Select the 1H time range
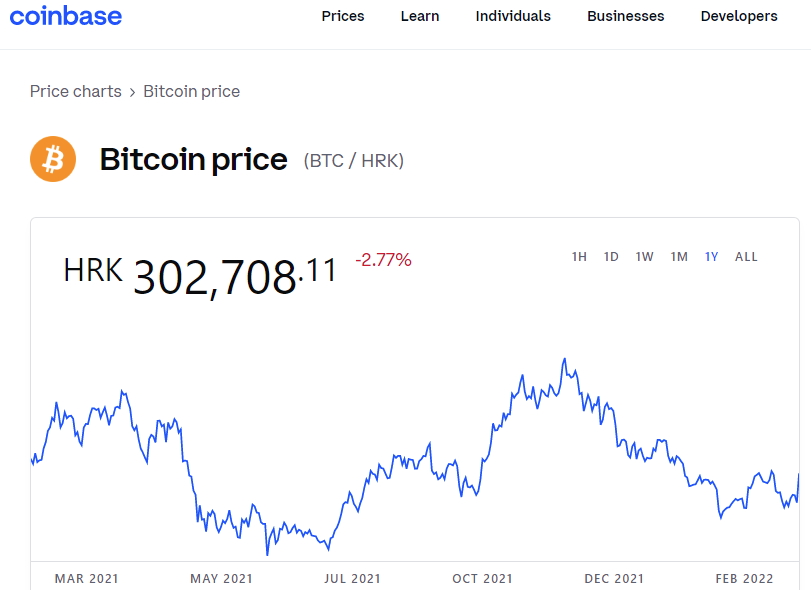The image size is (811, 590). 579,257
